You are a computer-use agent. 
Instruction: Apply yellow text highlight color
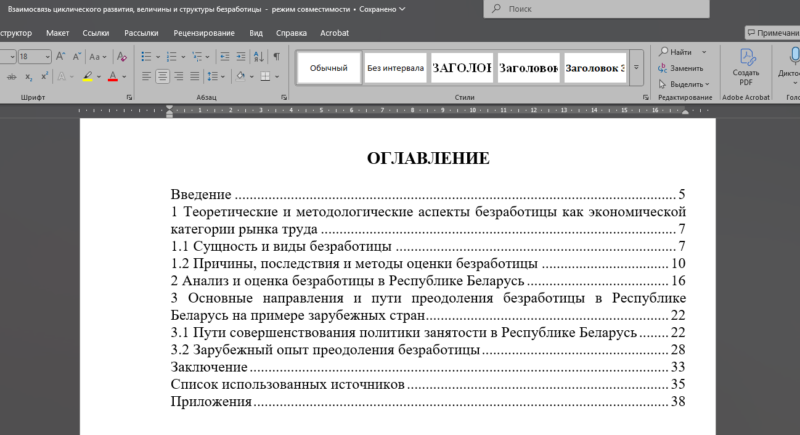[88, 76]
